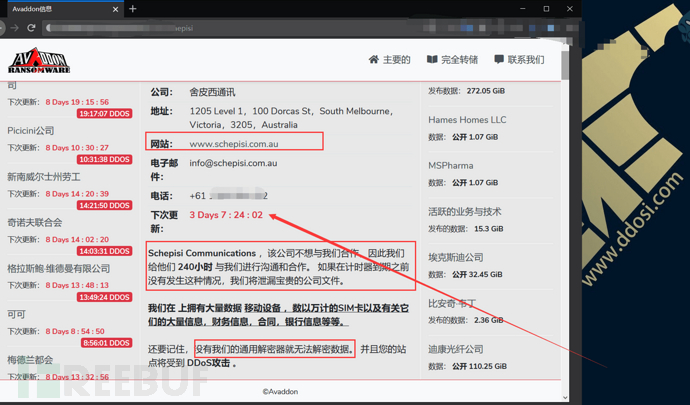Open the 奇诺夫联合会 entry

click(x=34, y=223)
